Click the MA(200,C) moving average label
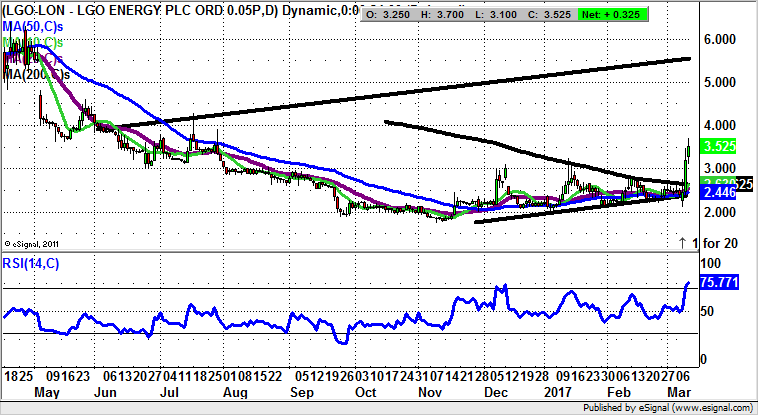 pyautogui.click(x=37, y=75)
